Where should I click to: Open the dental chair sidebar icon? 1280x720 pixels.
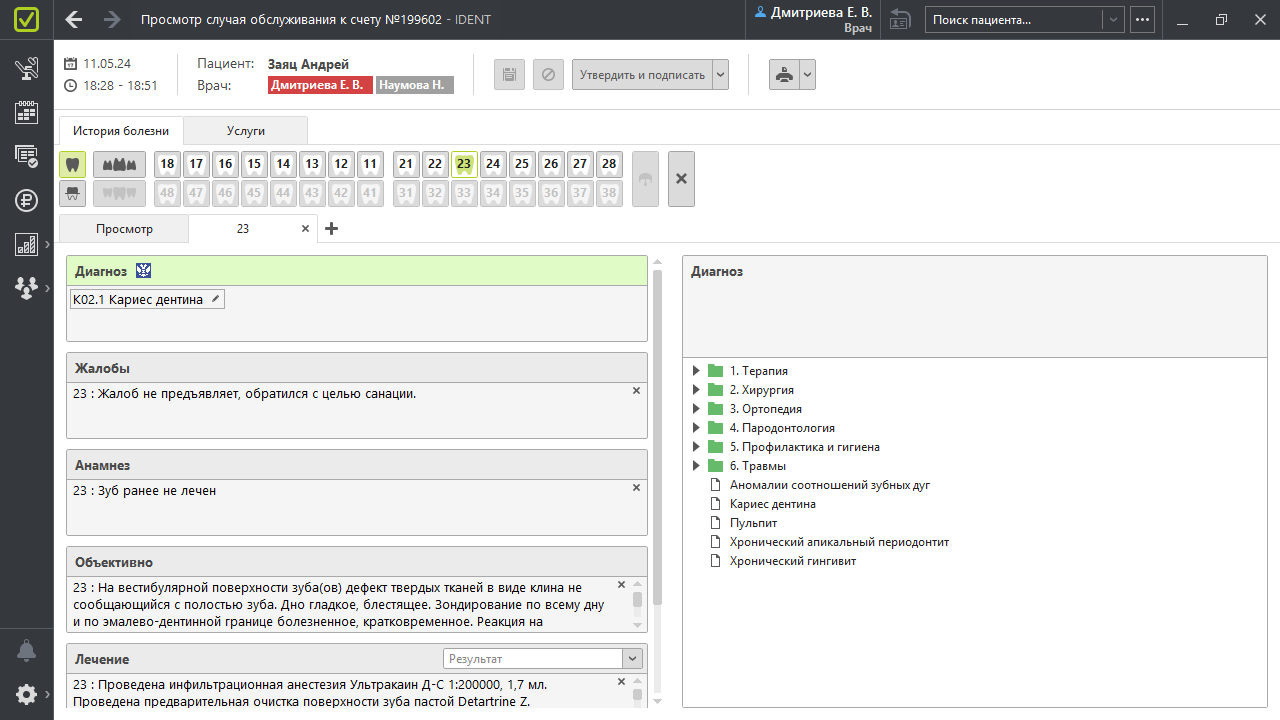pos(27,69)
